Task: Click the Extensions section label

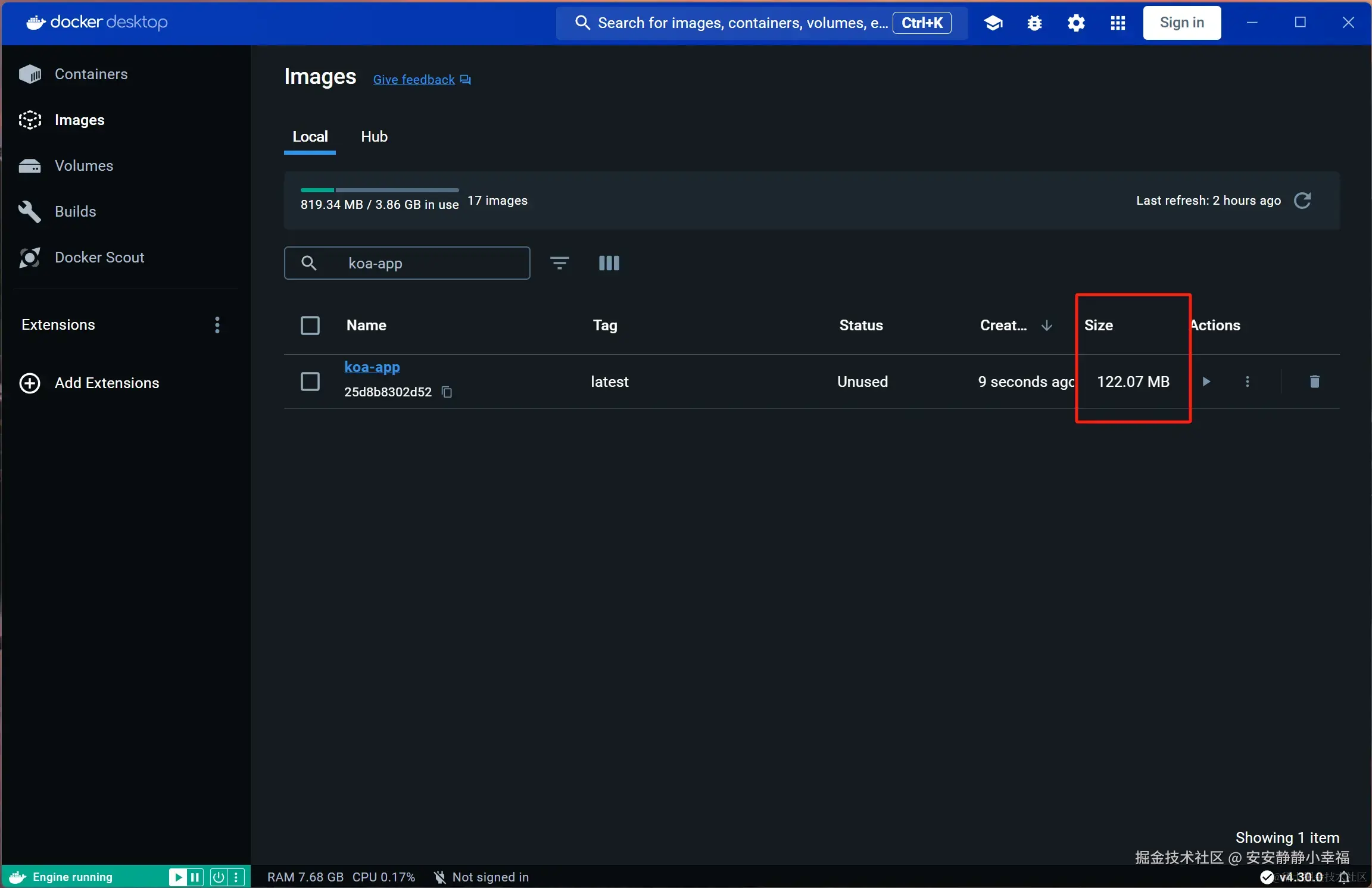Action: pyautogui.click(x=58, y=325)
